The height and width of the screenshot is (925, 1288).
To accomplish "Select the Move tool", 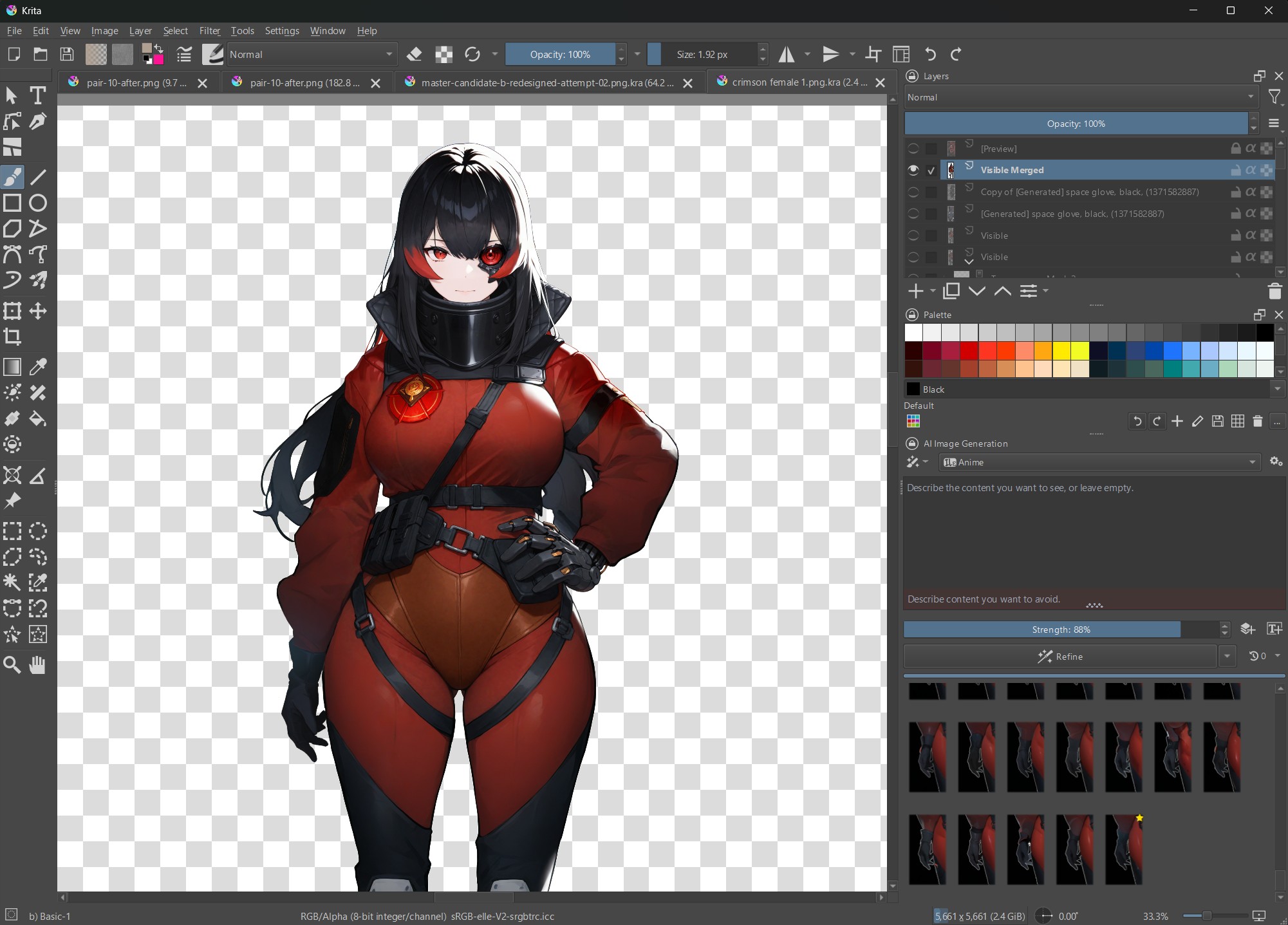I will [x=38, y=312].
